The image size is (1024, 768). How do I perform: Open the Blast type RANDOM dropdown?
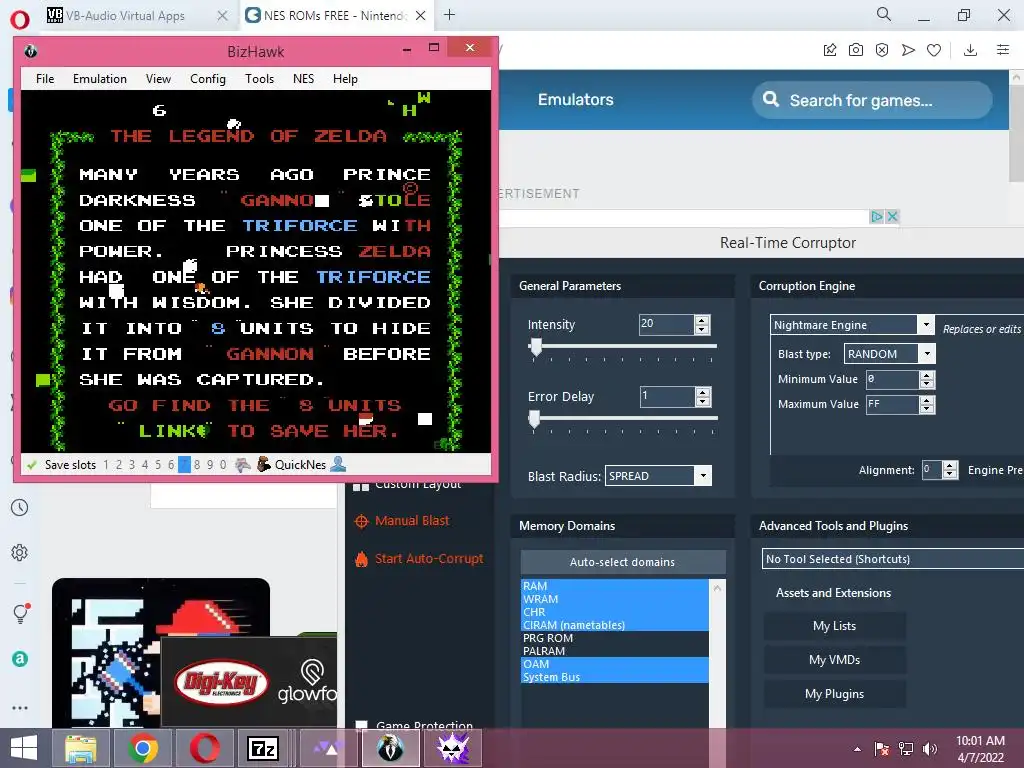tap(927, 354)
